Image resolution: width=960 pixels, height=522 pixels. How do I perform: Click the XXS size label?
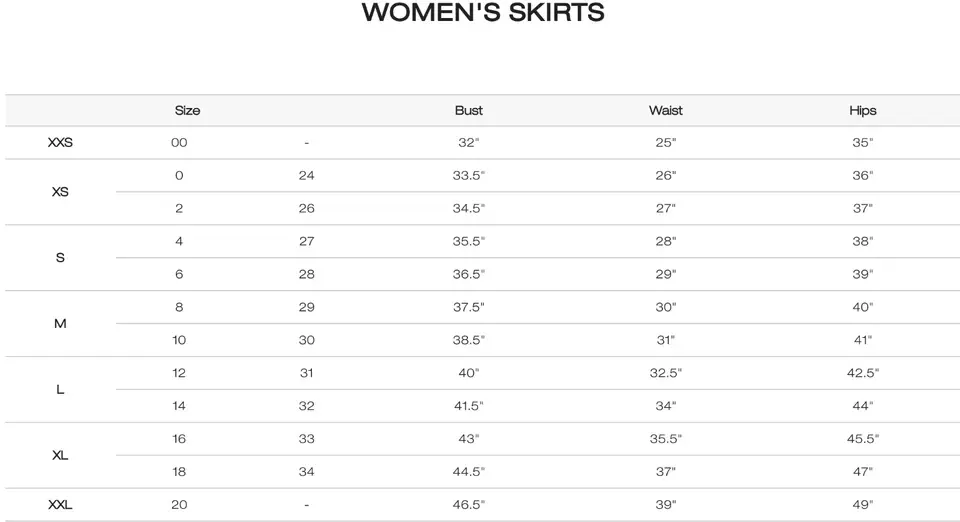[60, 143]
